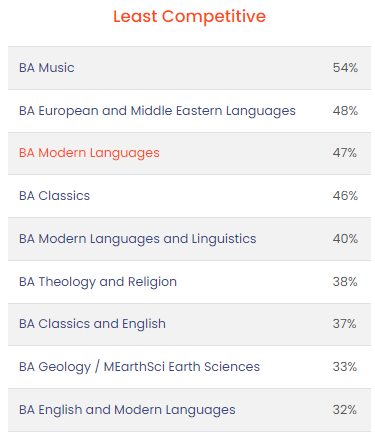Choose BA Theology and Religion

click(98, 282)
